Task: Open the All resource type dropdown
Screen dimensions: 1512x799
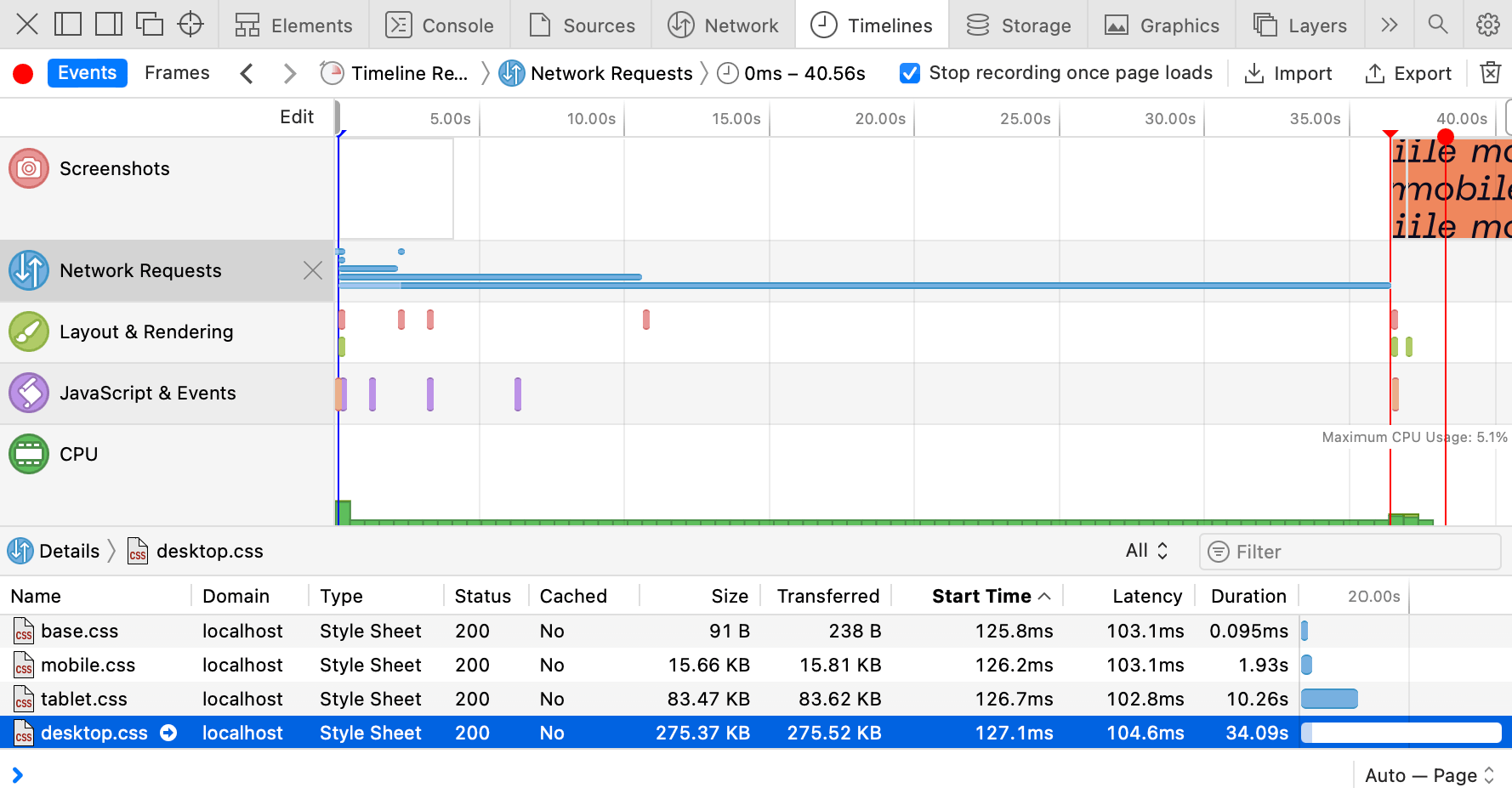Action: click(x=1147, y=551)
